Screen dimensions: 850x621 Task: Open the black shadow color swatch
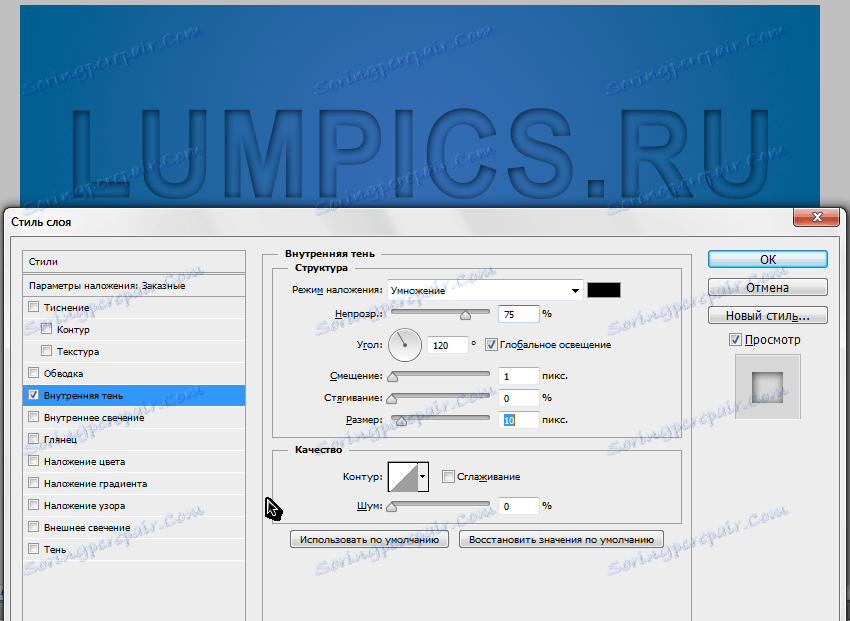point(604,290)
